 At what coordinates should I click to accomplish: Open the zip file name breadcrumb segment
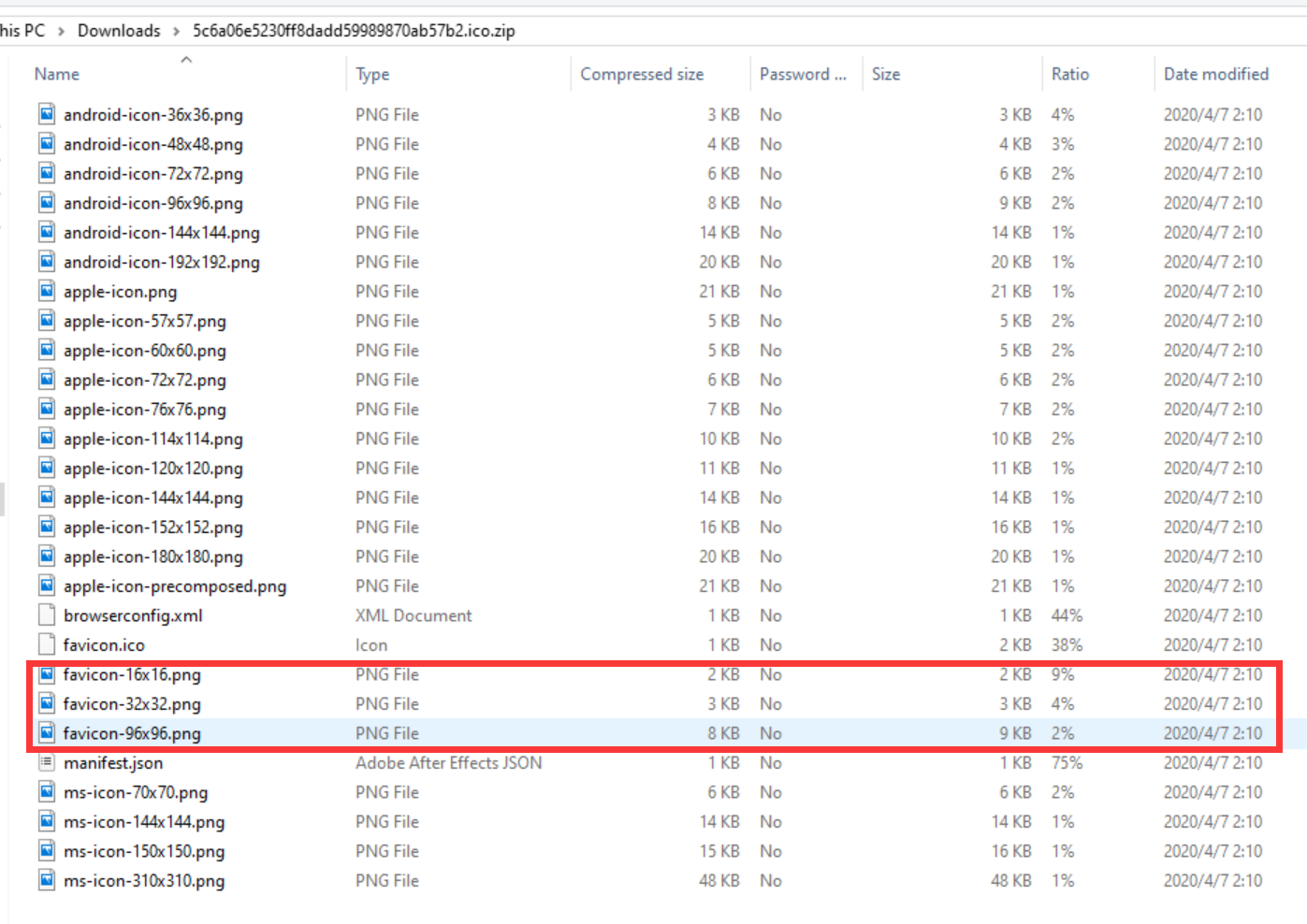click(354, 31)
